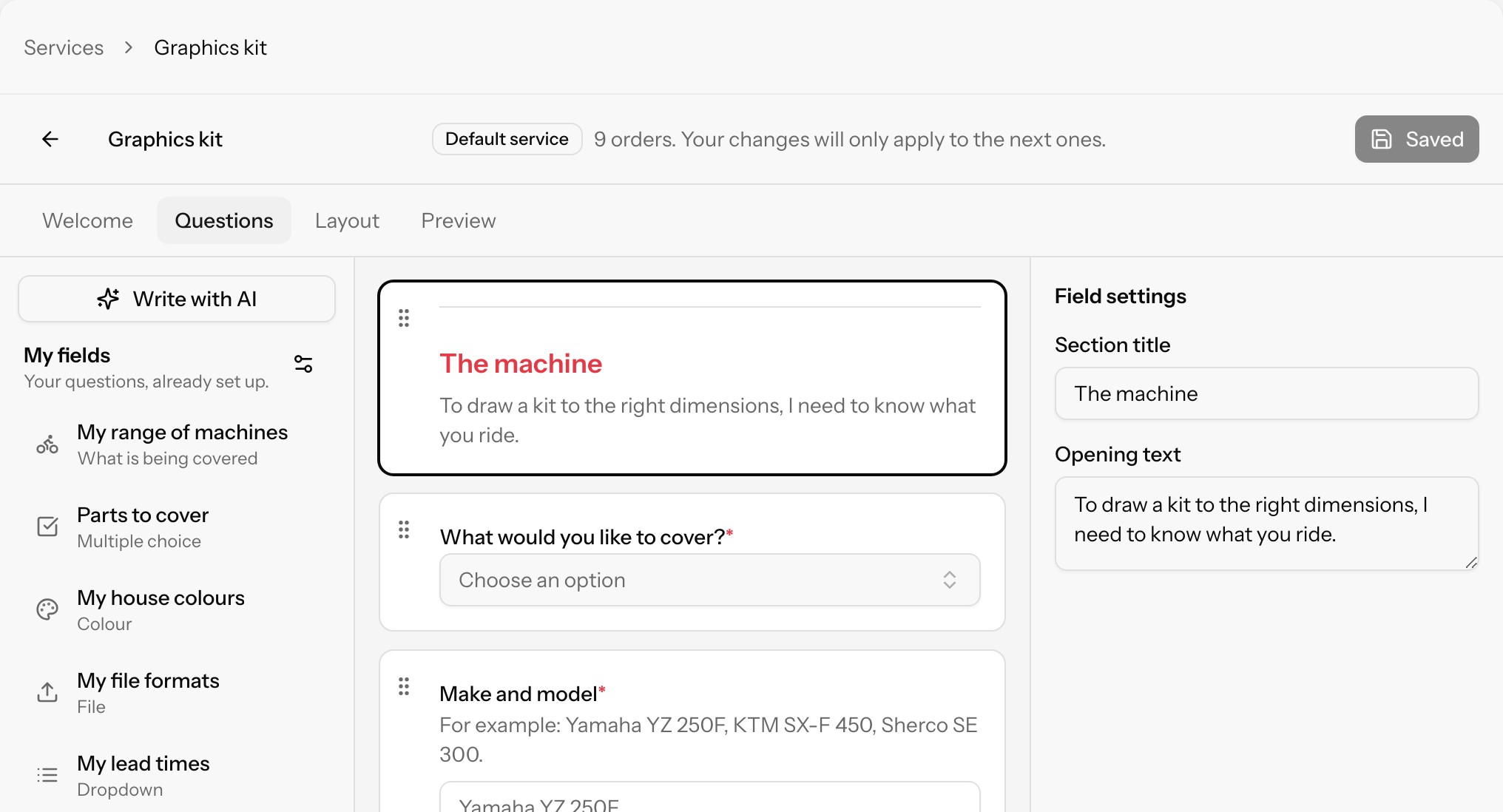Open the Welcome tab

click(x=87, y=220)
